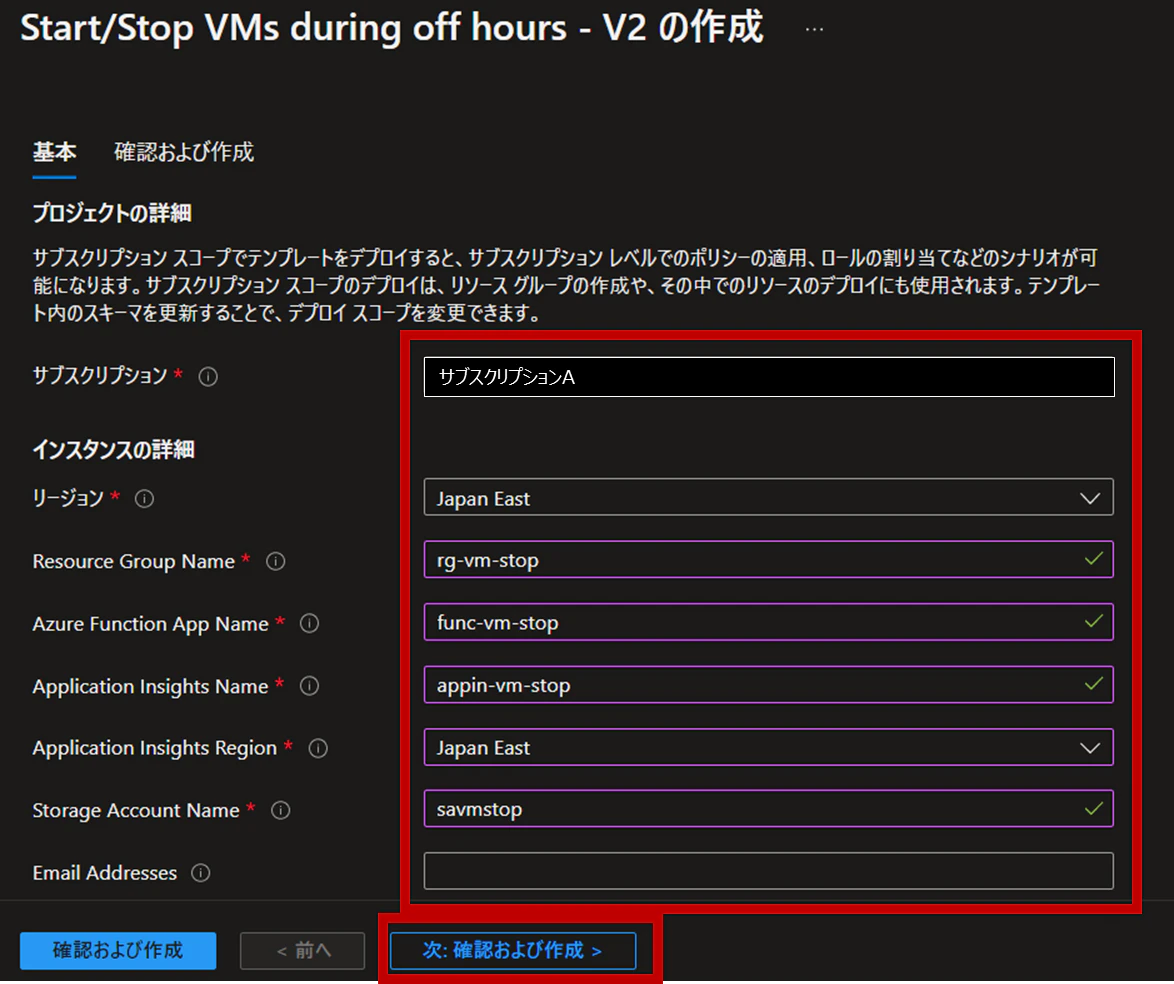Click the < 前へ button
This screenshot has height=984, width=1174.
click(x=302, y=950)
